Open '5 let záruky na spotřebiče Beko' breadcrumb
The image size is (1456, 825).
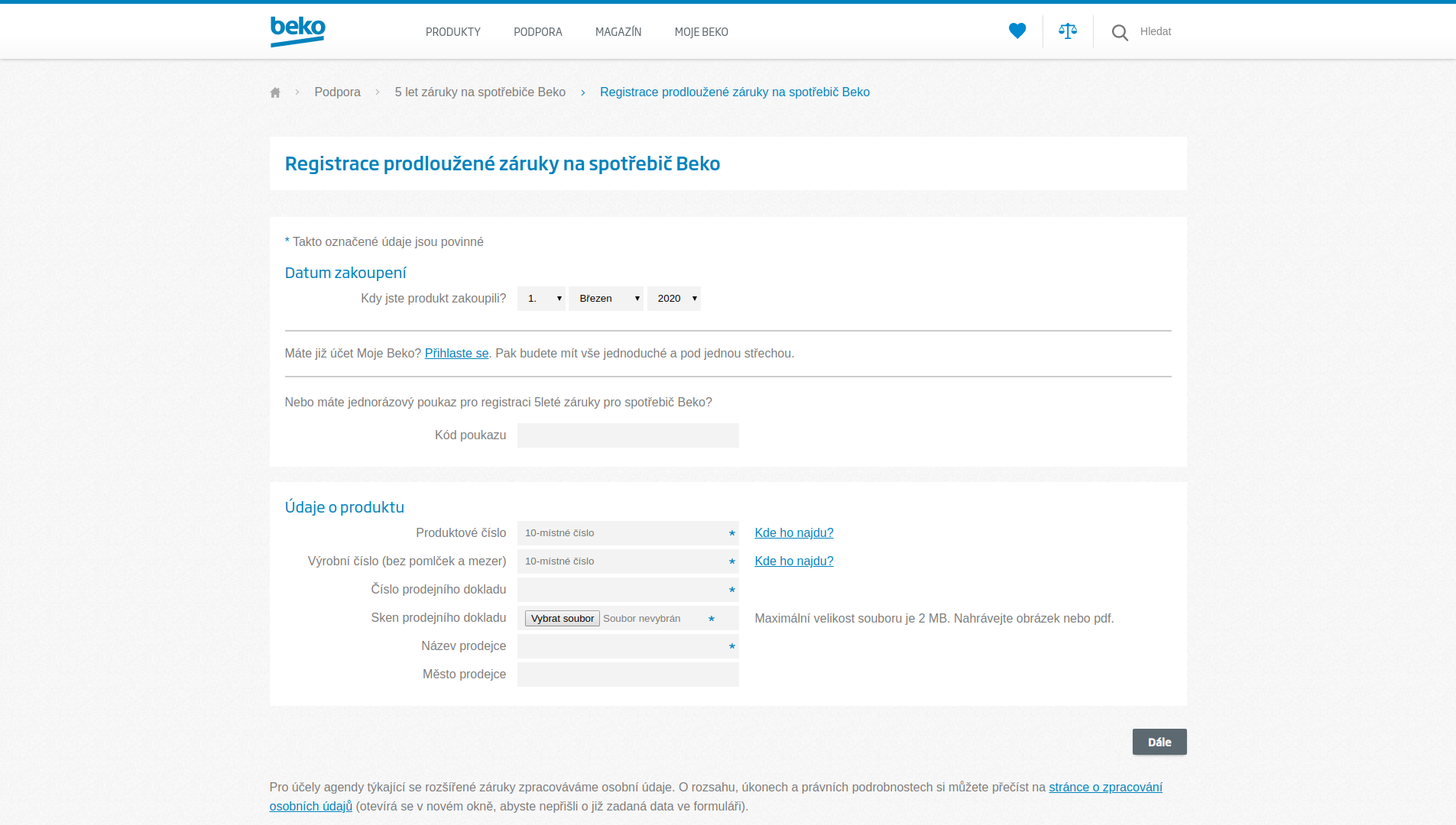click(x=480, y=92)
